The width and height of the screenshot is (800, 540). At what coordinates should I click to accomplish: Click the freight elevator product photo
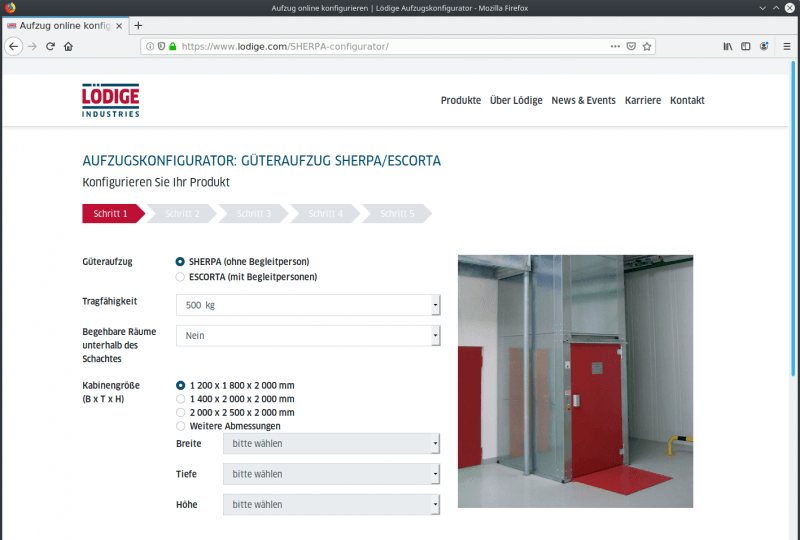[575, 381]
